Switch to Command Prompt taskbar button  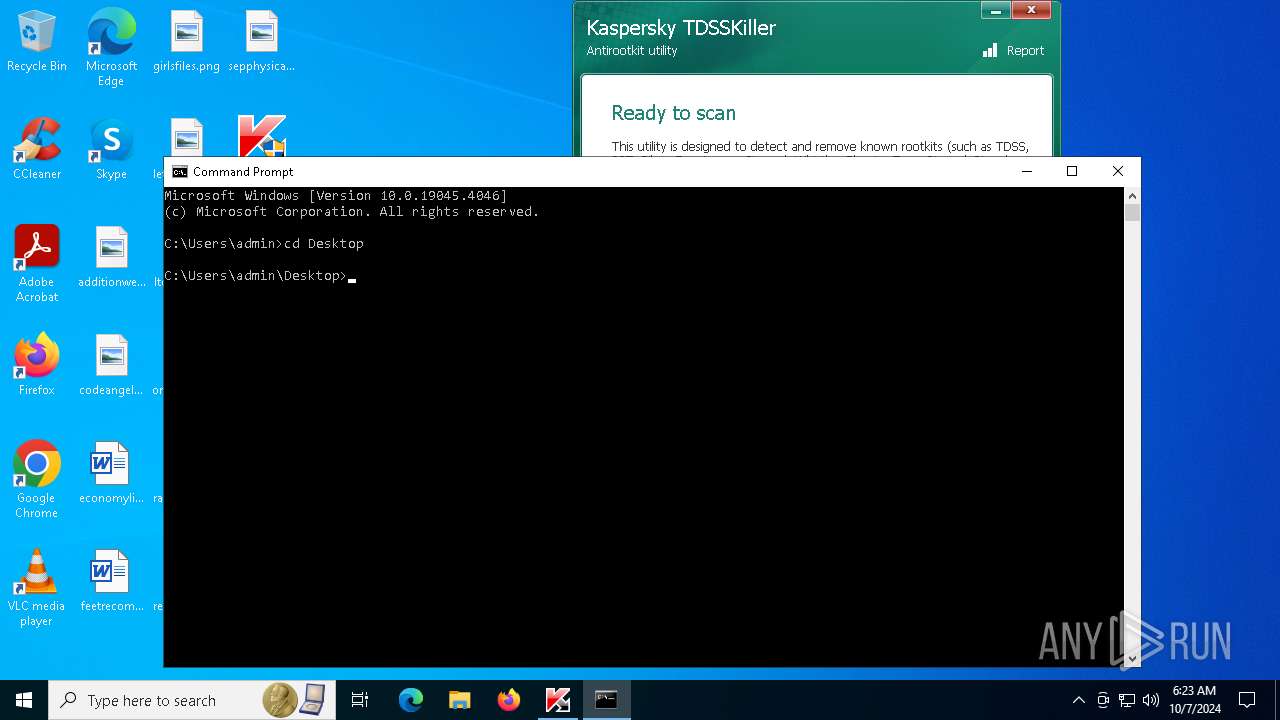coord(607,700)
